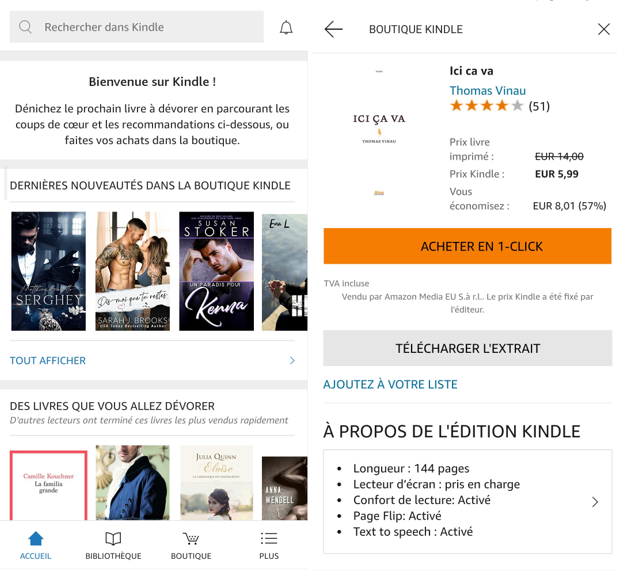
Task: Click the Kindle price EUR 5,99
Action: [x=556, y=174]
